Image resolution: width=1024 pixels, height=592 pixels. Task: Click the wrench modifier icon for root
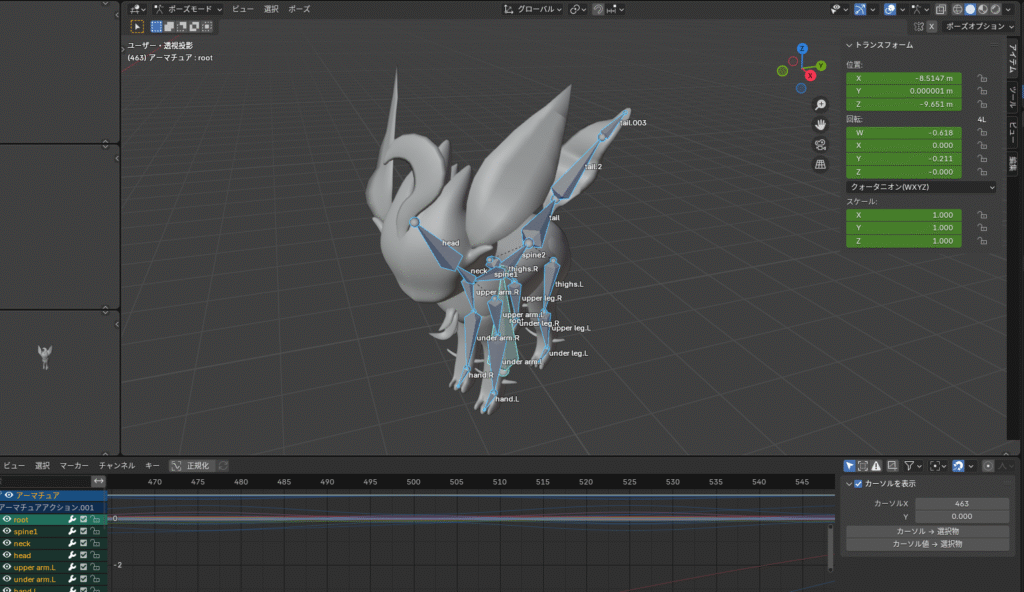(x=73, y=520)
